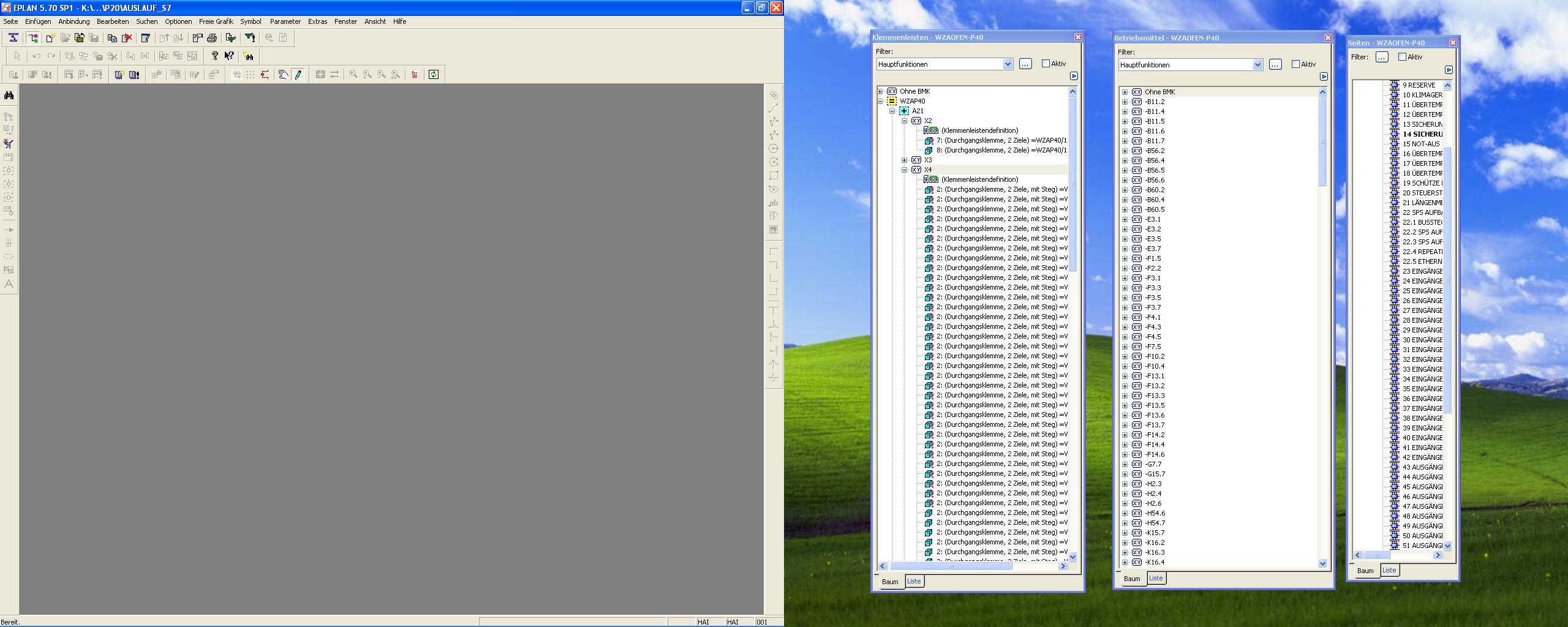Click the page export funnel icon

click(231, 38)
